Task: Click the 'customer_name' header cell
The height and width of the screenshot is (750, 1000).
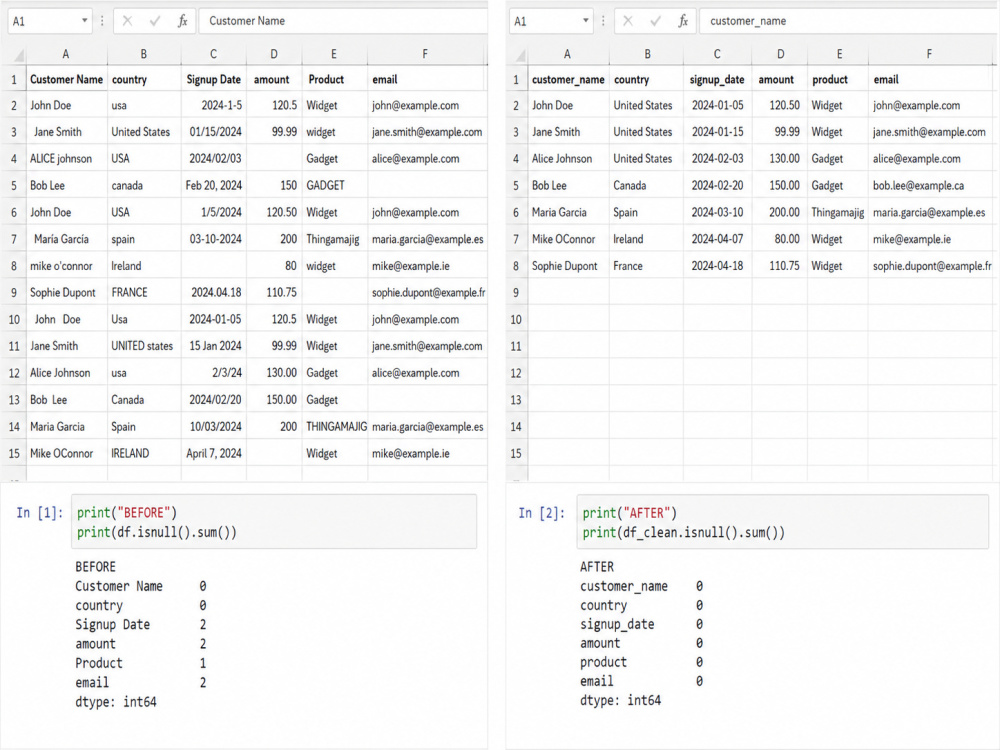Action: click(568, 80)
